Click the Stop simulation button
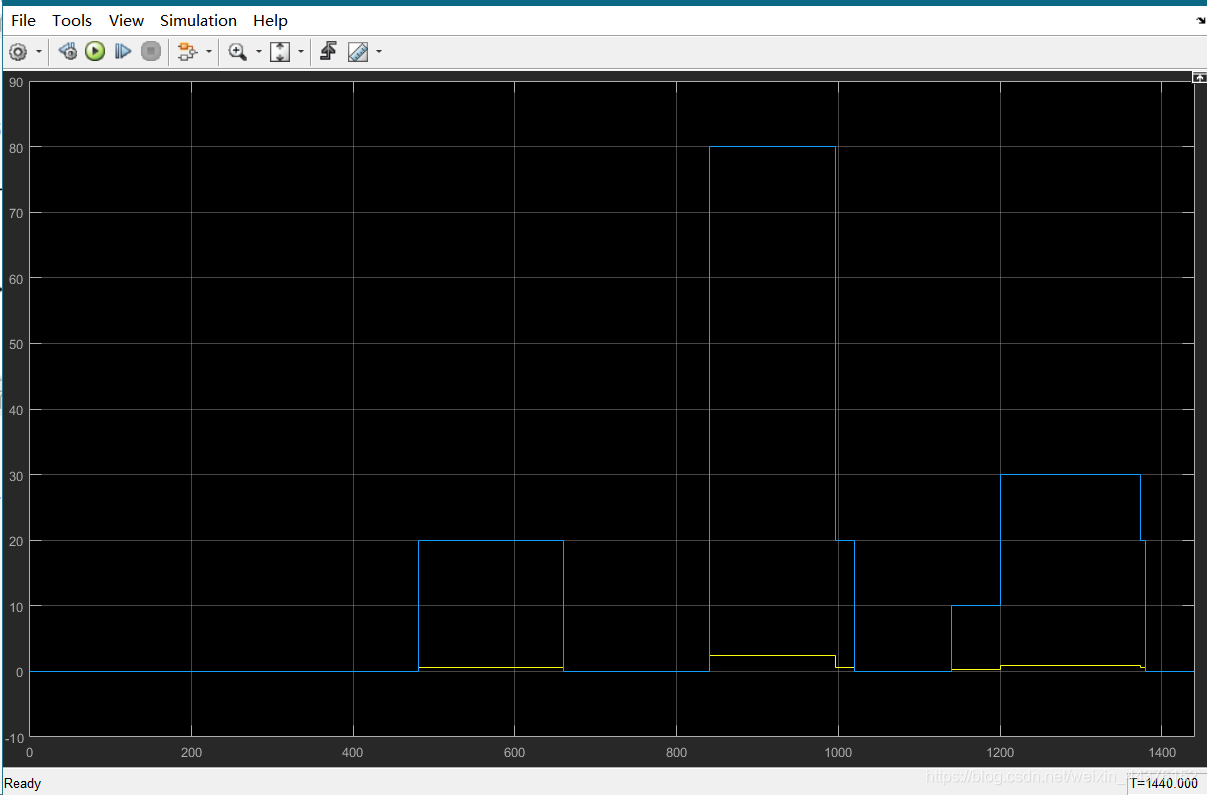This screenshot has height=795, width=1207. point(151,51)
